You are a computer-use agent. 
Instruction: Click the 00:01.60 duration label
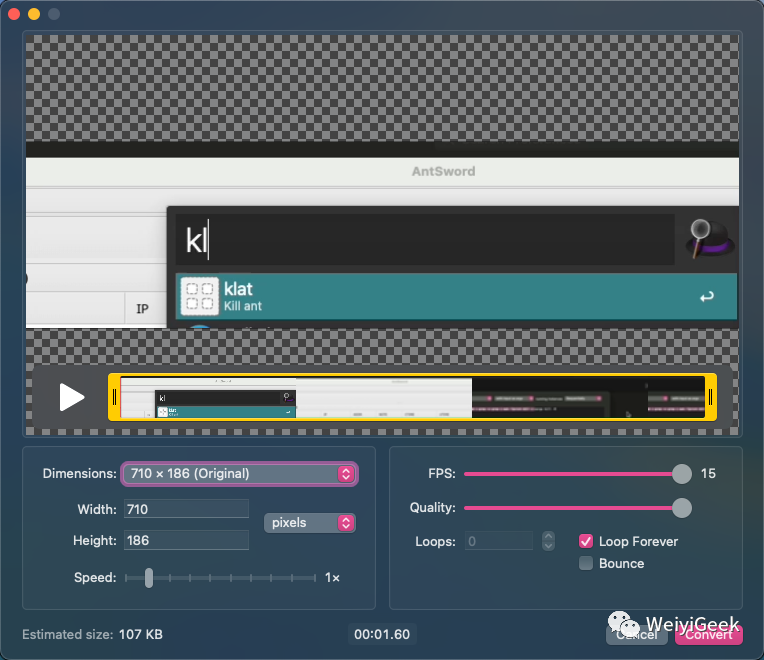click(382, 634)
